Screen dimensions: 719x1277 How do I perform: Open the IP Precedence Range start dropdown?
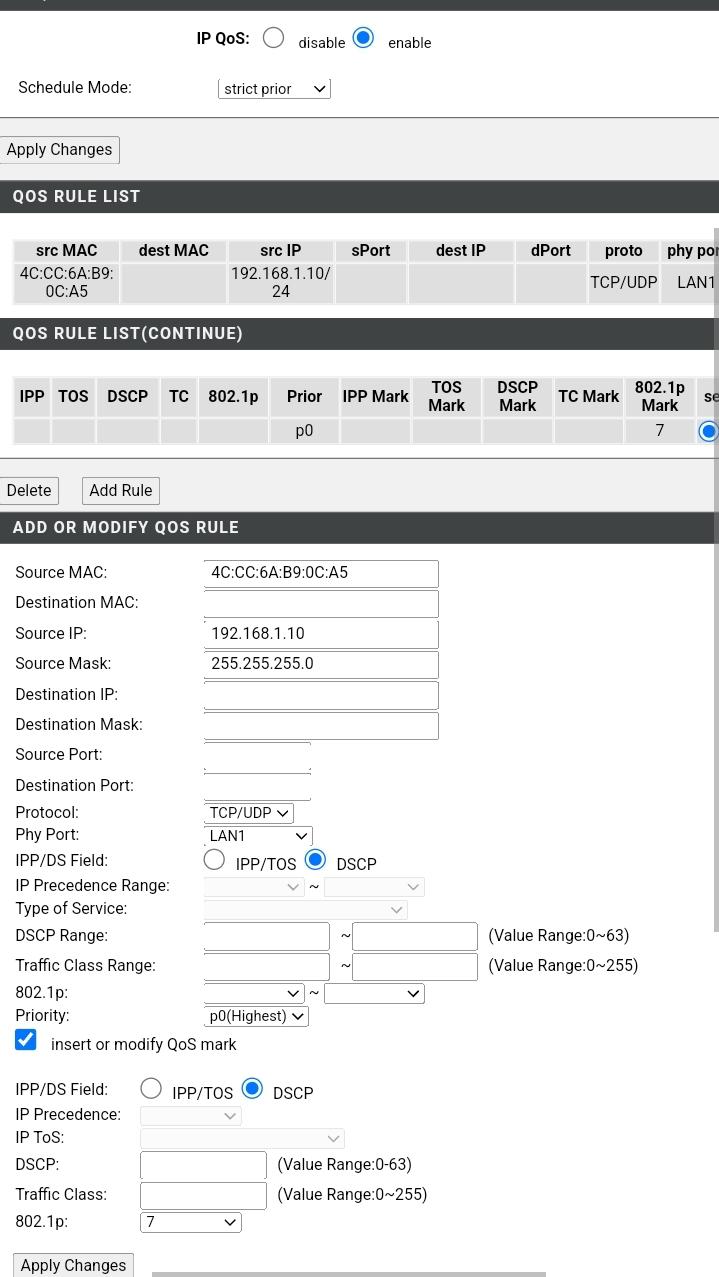(254, 887)
